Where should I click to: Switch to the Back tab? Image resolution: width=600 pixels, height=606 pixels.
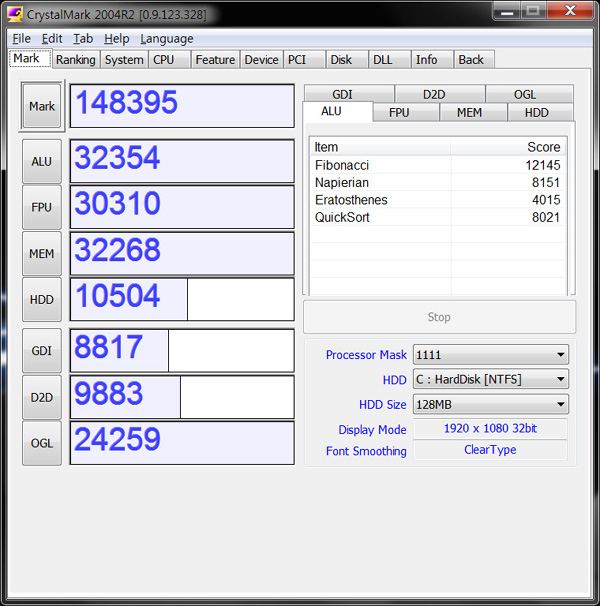pyautogui.click(x=474, y=60)
